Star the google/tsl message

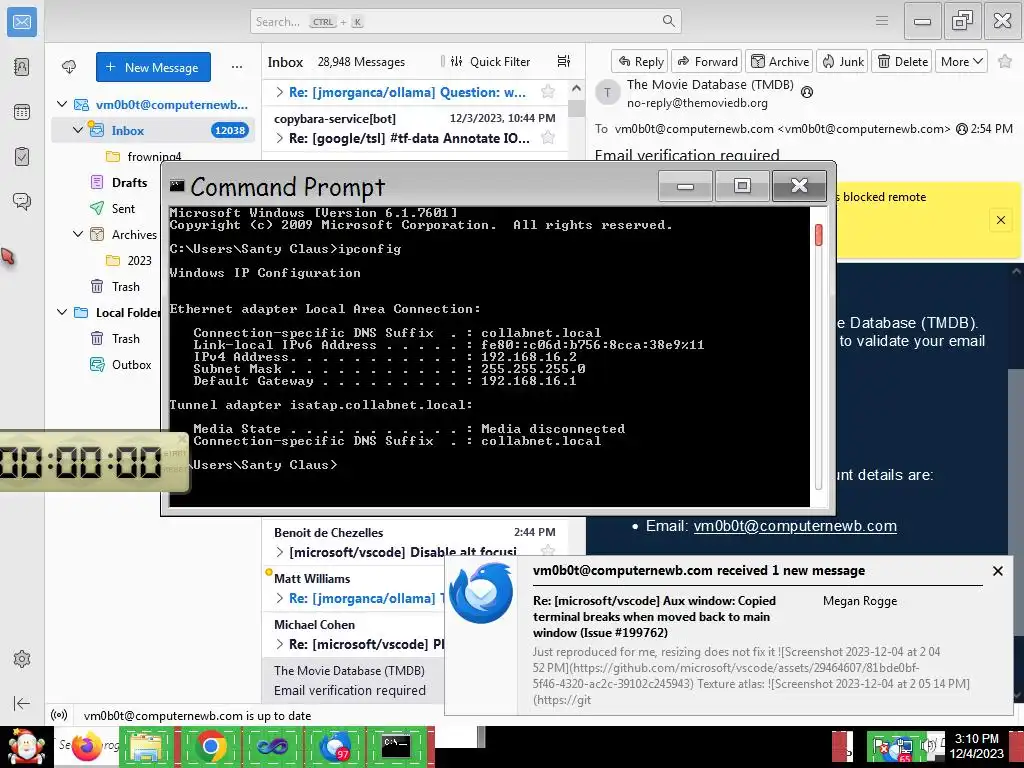(548, 138)
